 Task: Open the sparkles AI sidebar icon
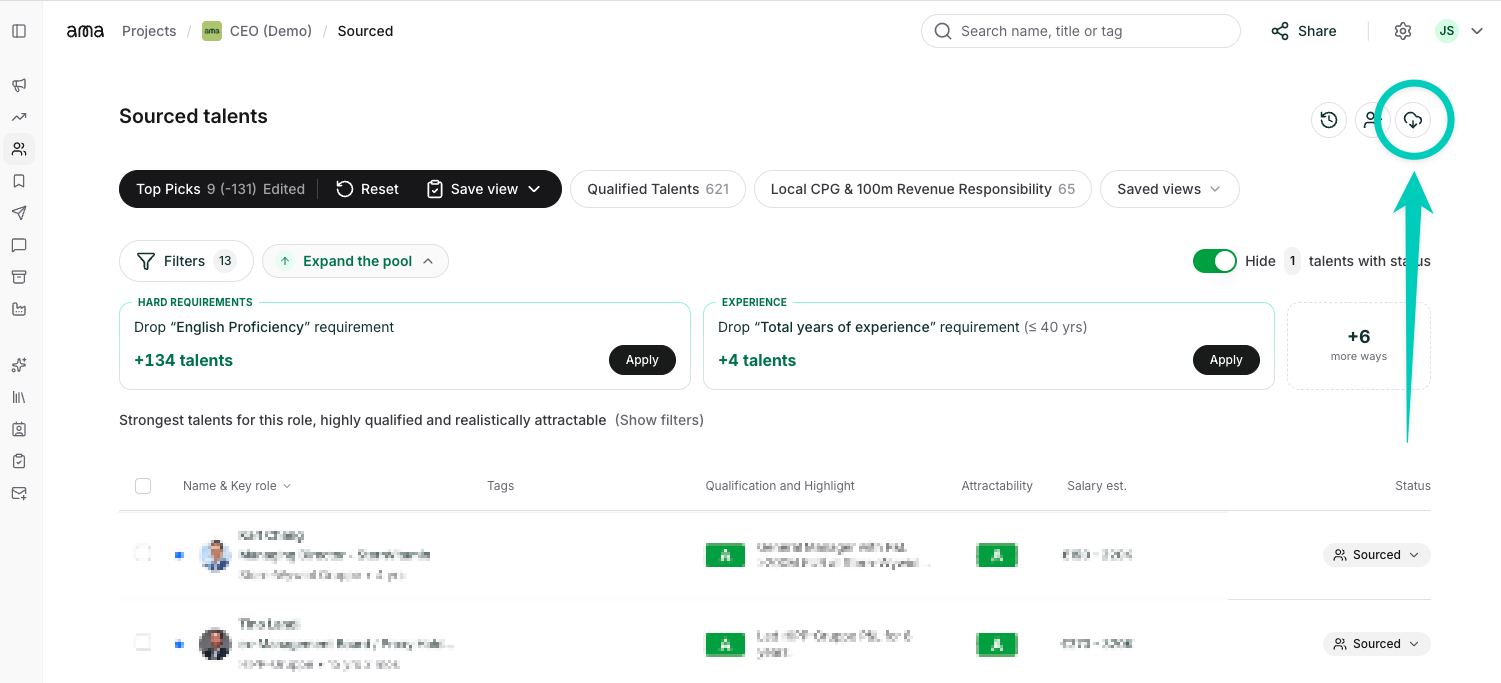click(19, 365)
